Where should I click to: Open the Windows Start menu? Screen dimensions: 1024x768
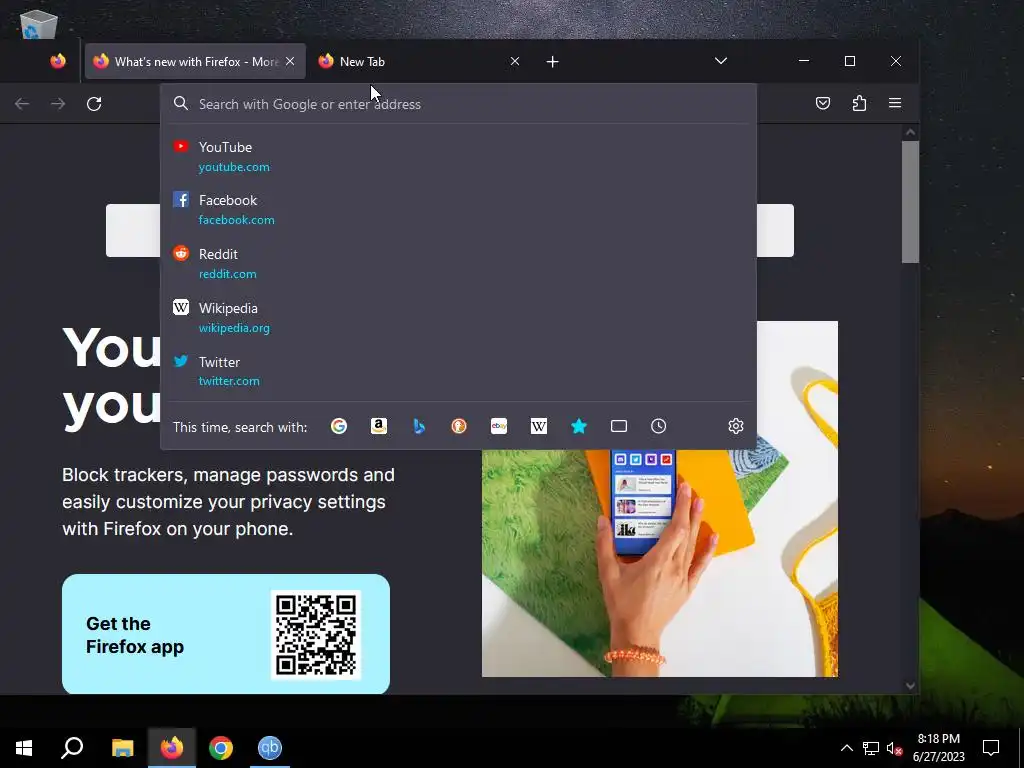24,748
